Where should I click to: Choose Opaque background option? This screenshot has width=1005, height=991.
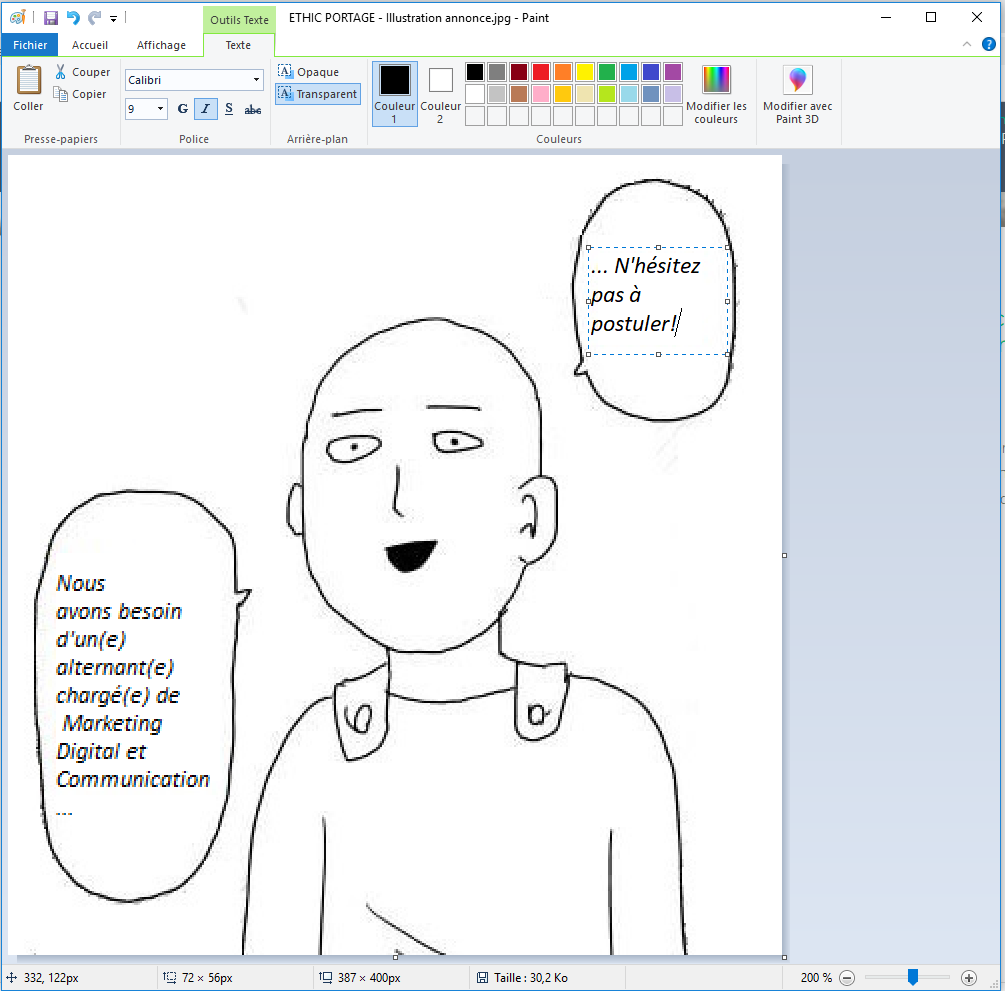click(x=308, y=72)
